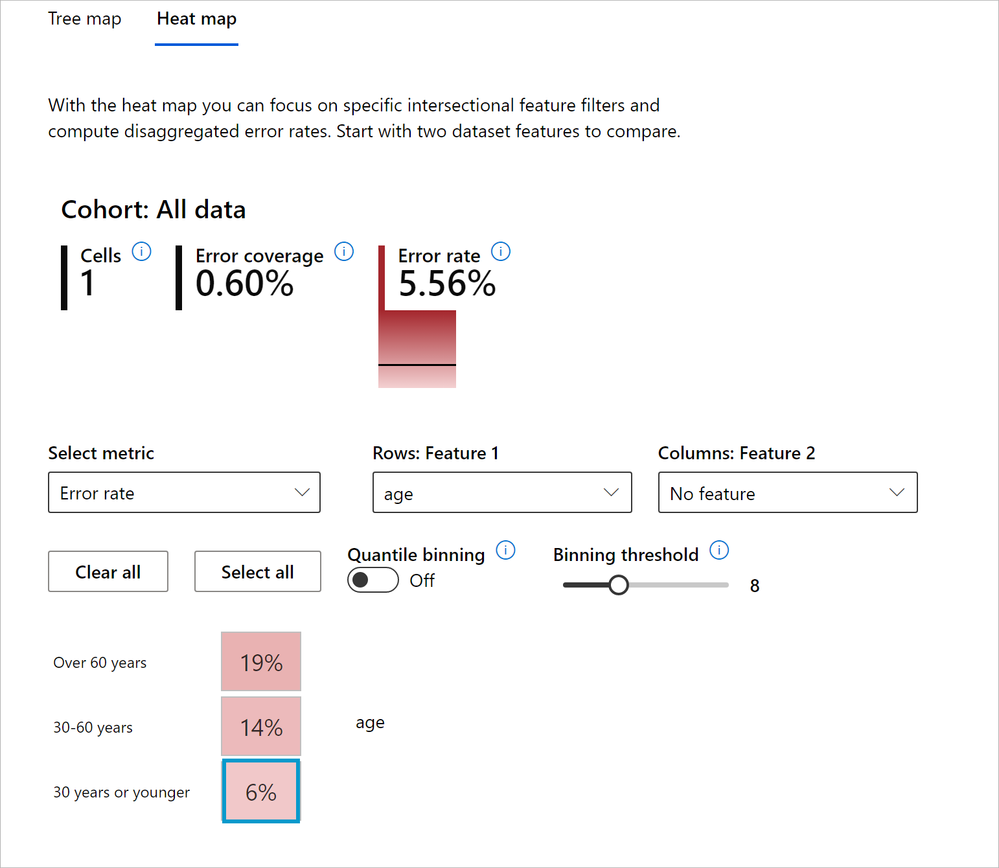This screenshot has width=999, height=868.
Task: Toggle the Quantile binning switch
Action: click(x=373, y=580)
